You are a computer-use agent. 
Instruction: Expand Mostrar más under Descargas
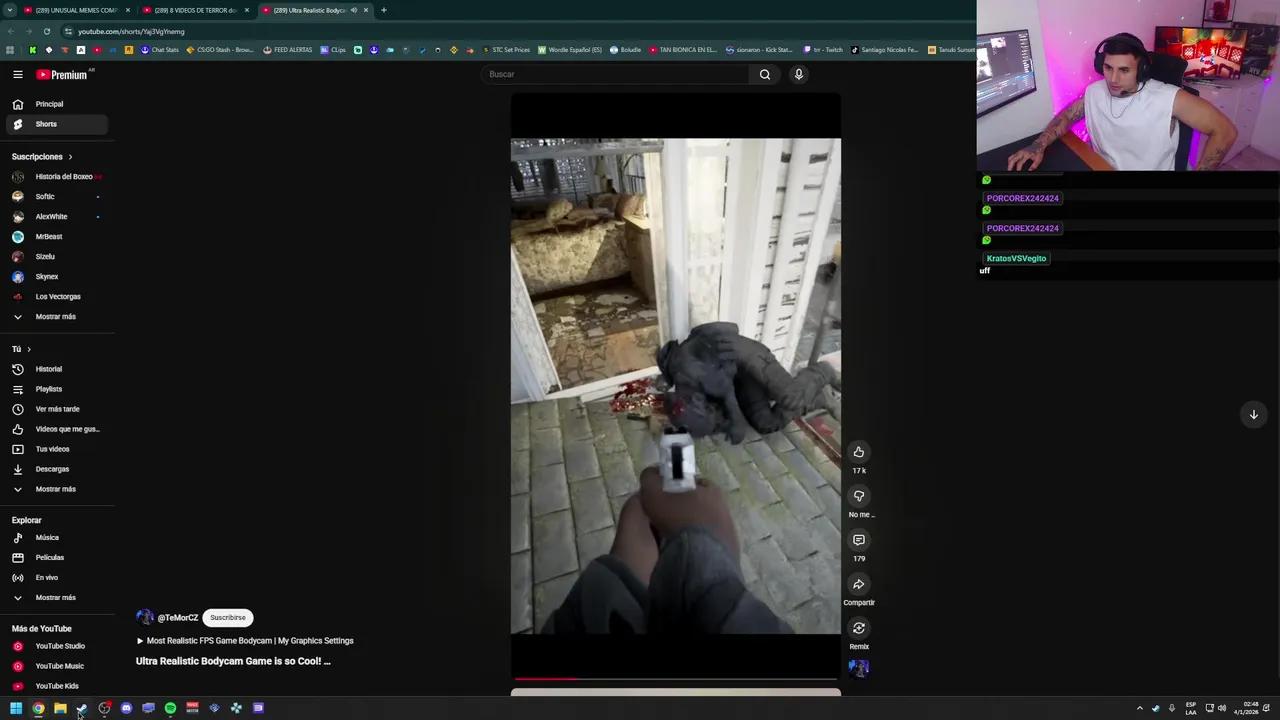pyautogui.click(x=56, y=489)
